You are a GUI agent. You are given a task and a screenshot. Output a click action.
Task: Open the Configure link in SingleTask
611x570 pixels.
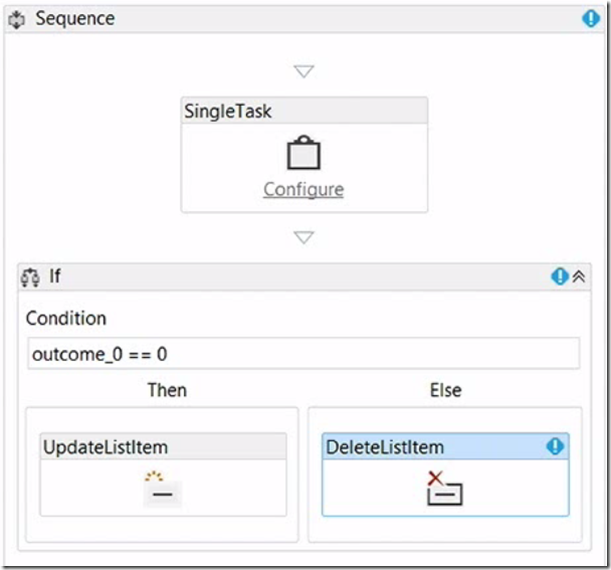pyautogui.click(x=304, y=190)
